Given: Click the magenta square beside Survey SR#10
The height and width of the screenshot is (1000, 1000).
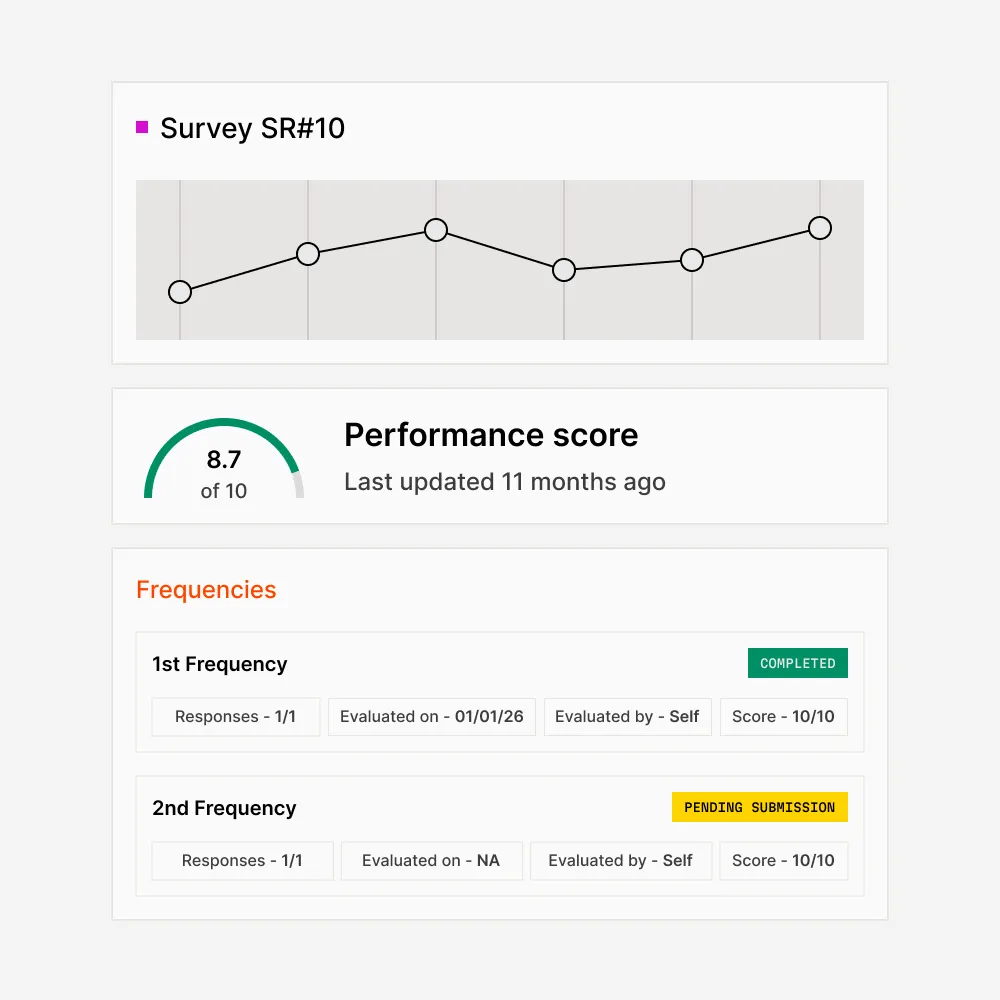Looking at the screenshot, I should [142, 127].
